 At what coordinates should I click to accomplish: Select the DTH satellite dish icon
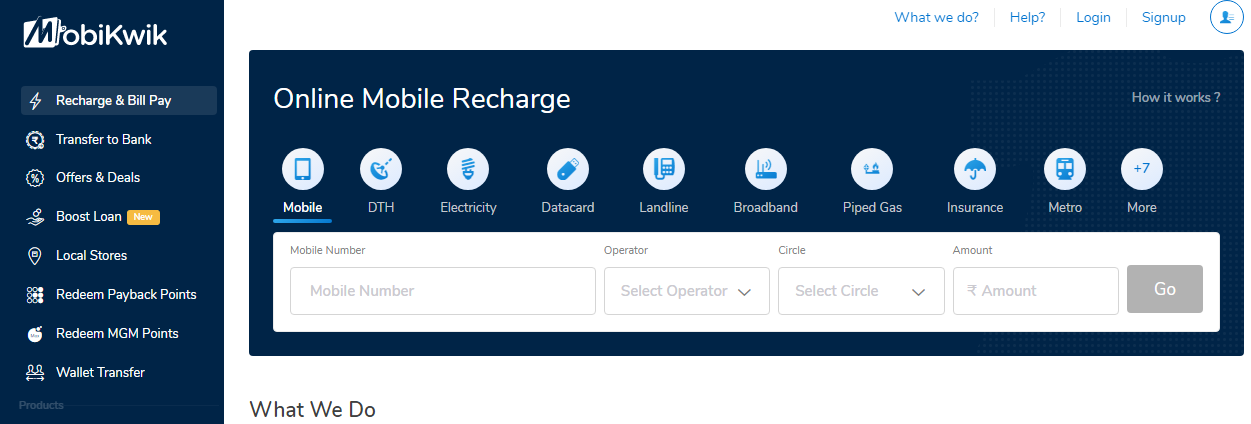[x=381, y=169]
